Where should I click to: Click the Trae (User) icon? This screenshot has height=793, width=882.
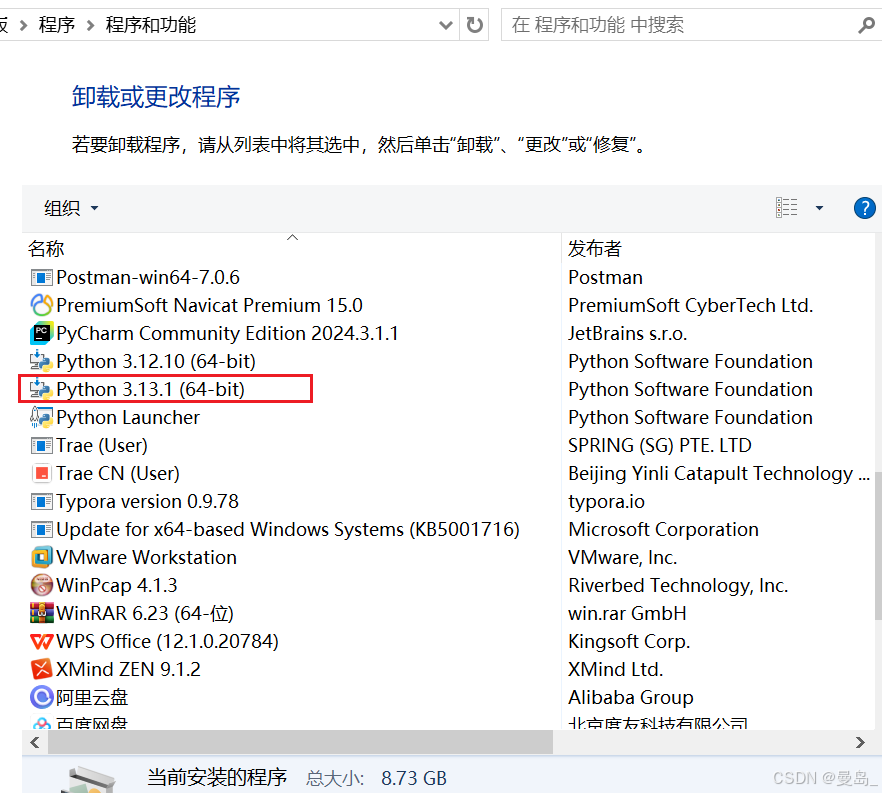41,445
